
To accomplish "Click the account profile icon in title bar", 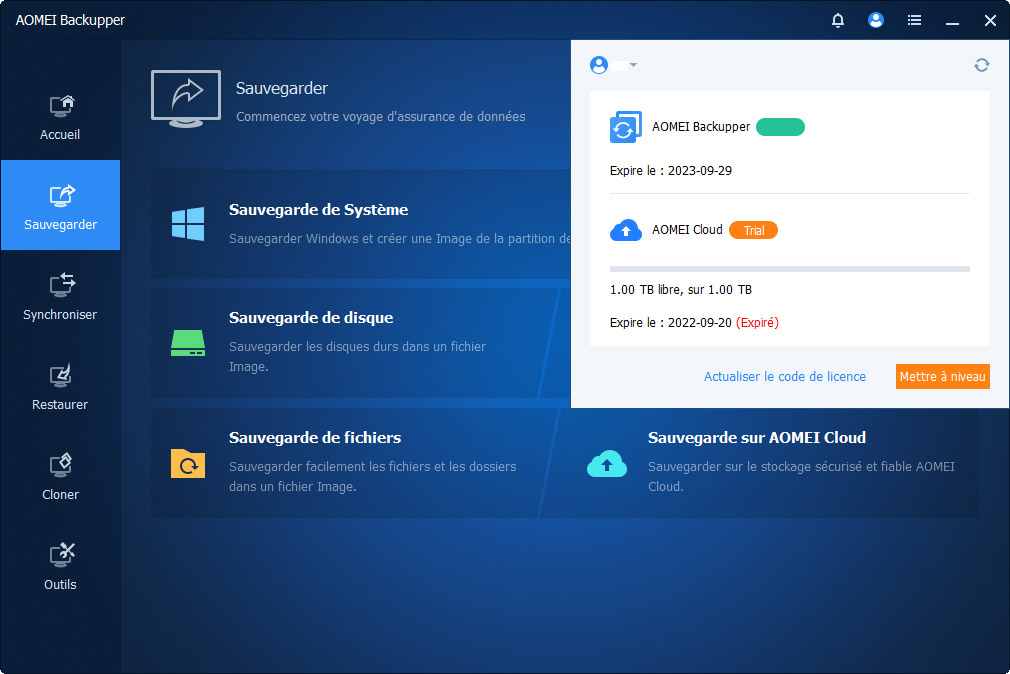I will [x=875, y=20].
